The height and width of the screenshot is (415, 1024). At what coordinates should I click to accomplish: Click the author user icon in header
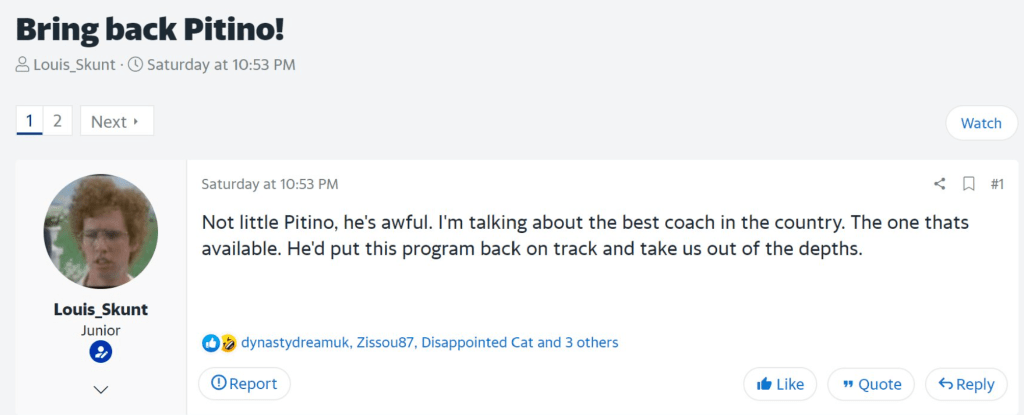tap(23, 66)
